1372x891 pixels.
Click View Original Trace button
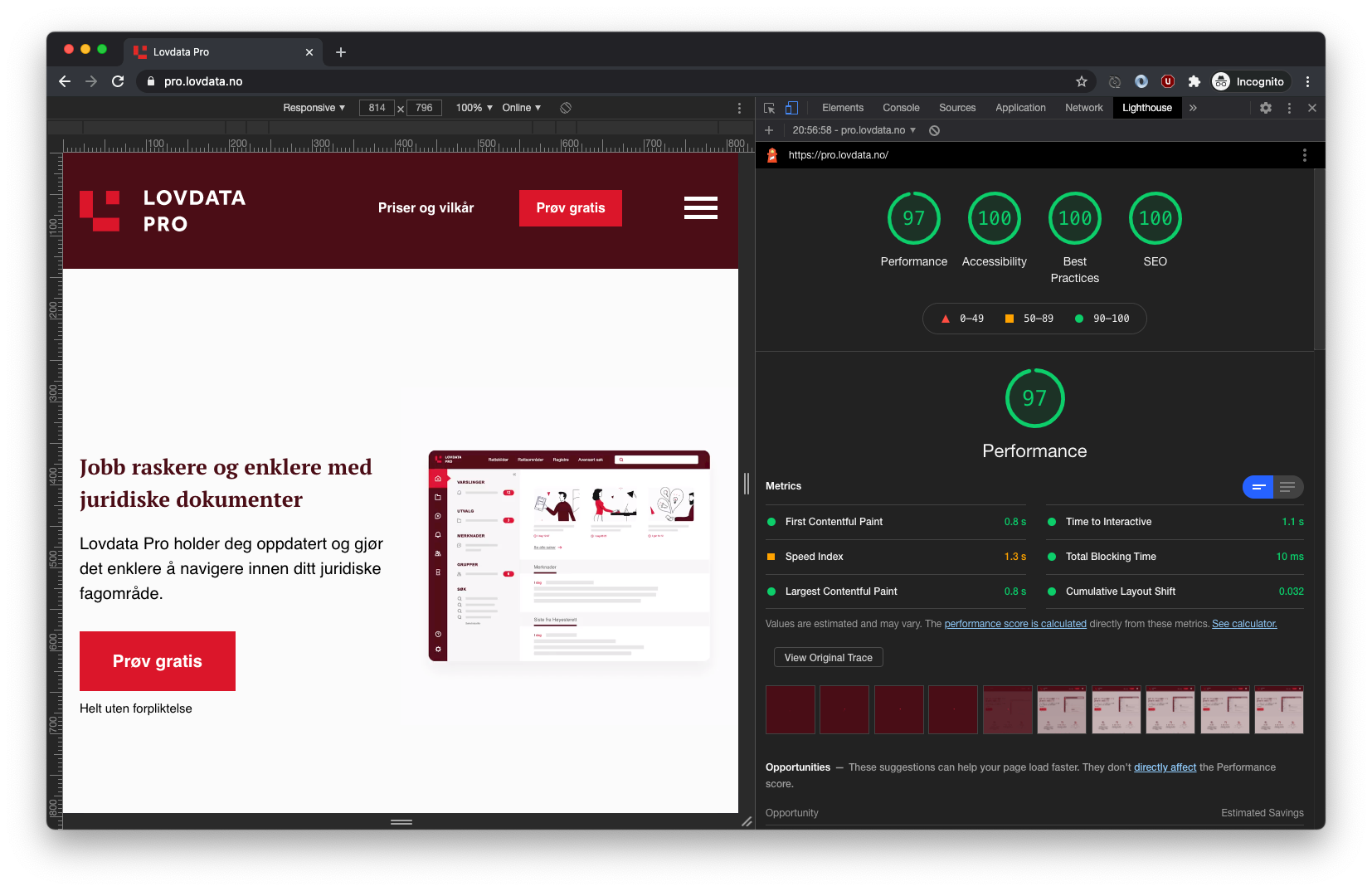click(x=828, y=657)
